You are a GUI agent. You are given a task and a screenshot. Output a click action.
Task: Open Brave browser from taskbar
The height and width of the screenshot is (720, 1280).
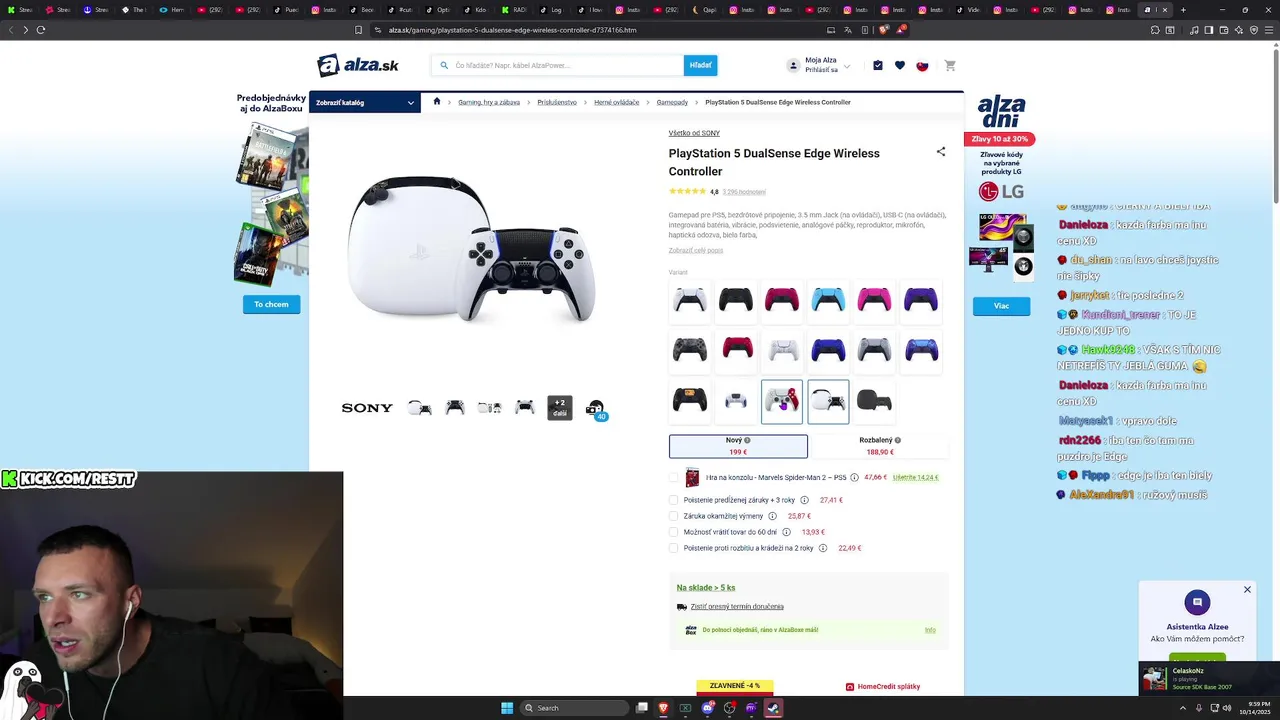coord(663,708)
